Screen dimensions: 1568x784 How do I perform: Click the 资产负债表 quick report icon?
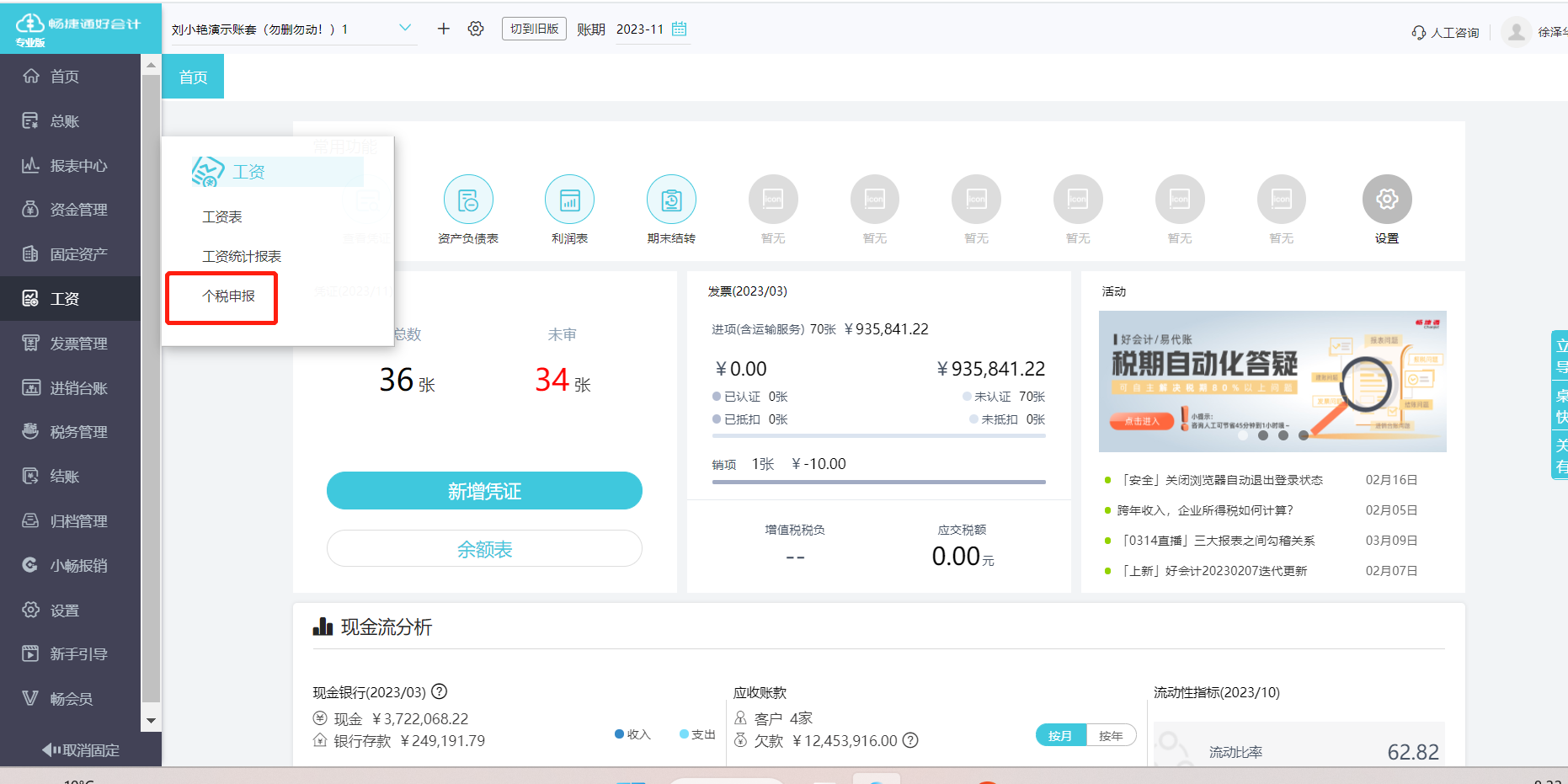click(468, 200)
